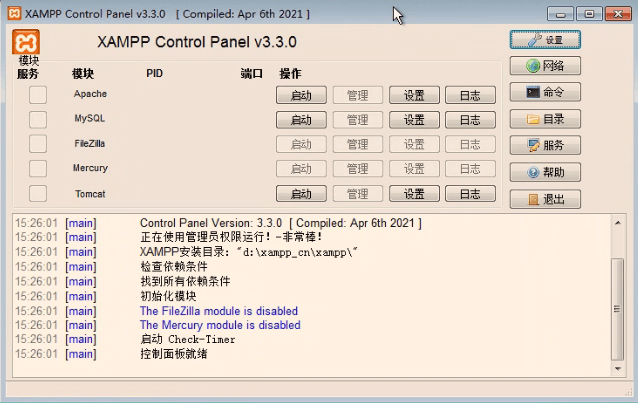The height and width of the screenshot is (403, 638).
Task: Click log line '控制面板就绪'
Action: point(174,354)
